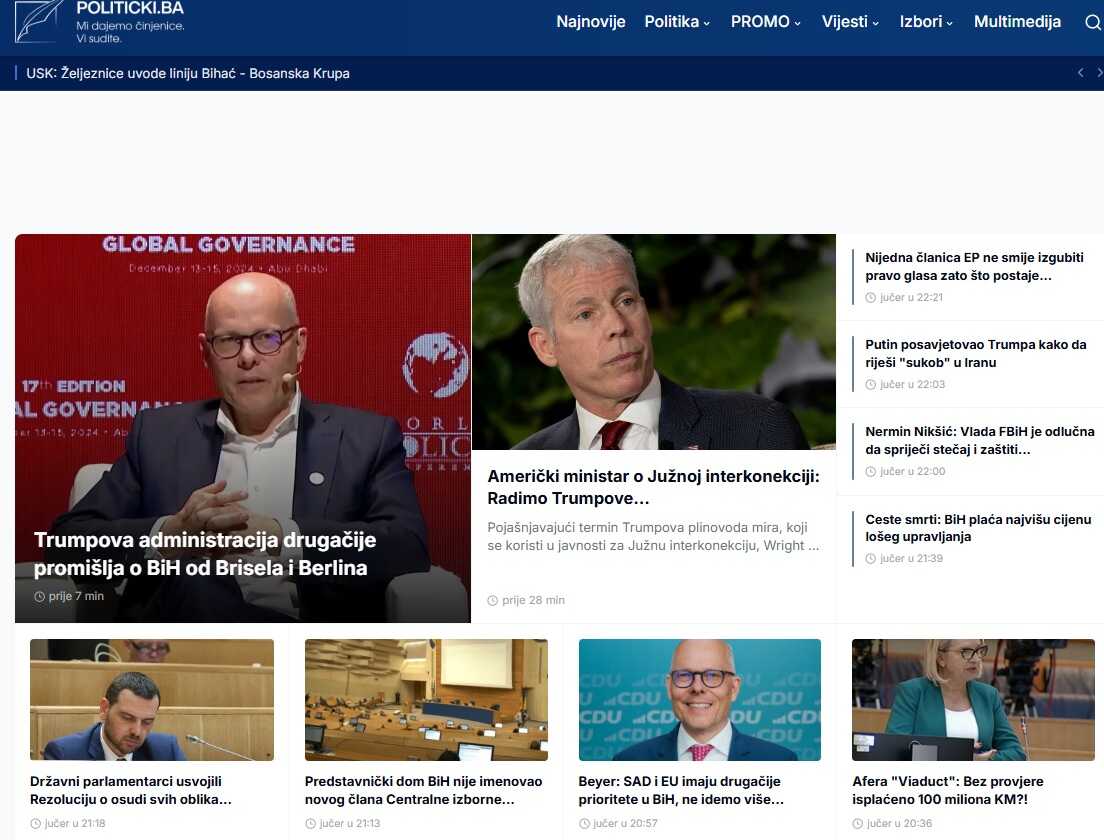Open ticker headline about Željeznice Bihać line
1104x840 pixels.
point(188,73)
